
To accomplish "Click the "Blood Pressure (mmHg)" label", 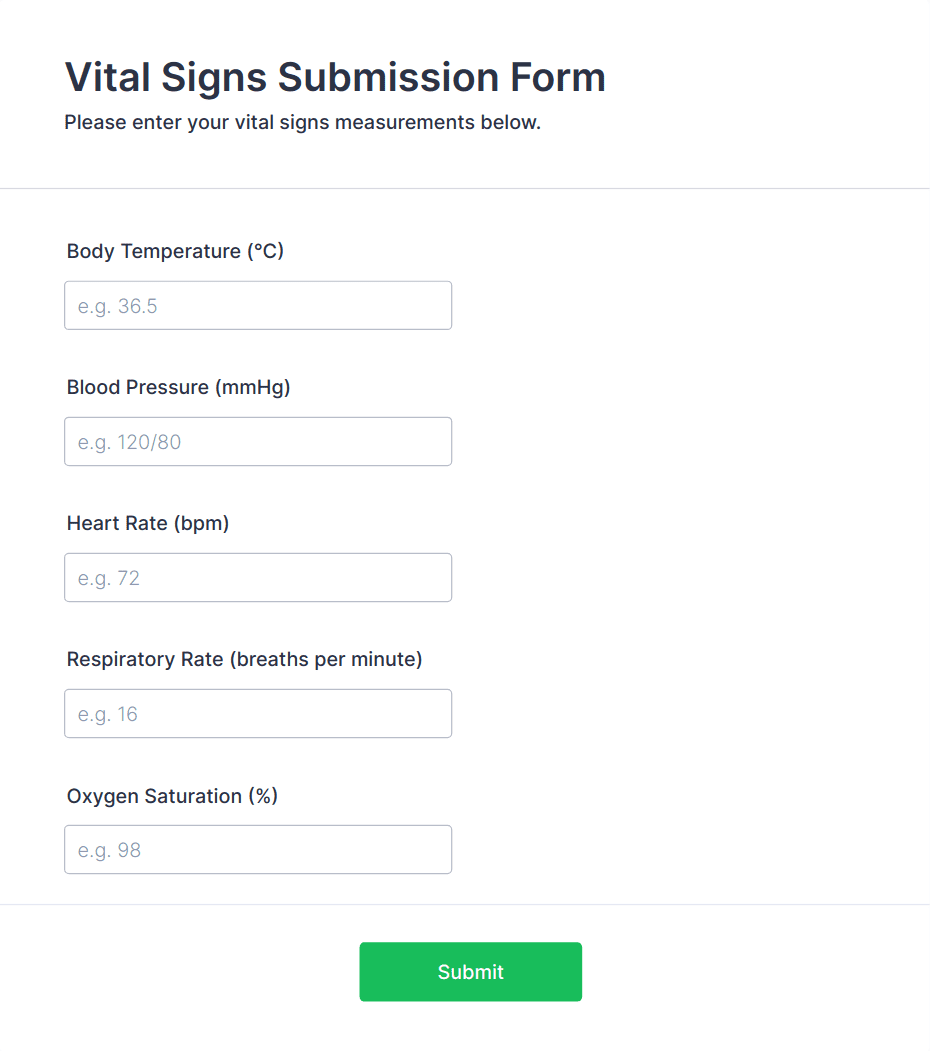I will (178, 387).
